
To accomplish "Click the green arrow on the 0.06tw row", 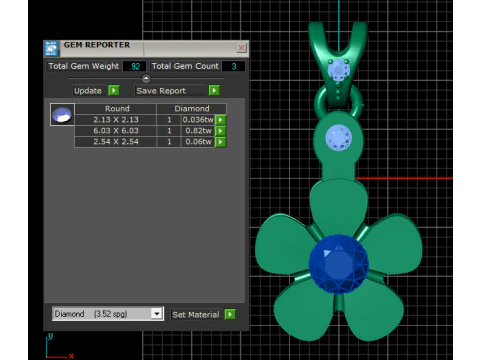I will click(221, 142).
